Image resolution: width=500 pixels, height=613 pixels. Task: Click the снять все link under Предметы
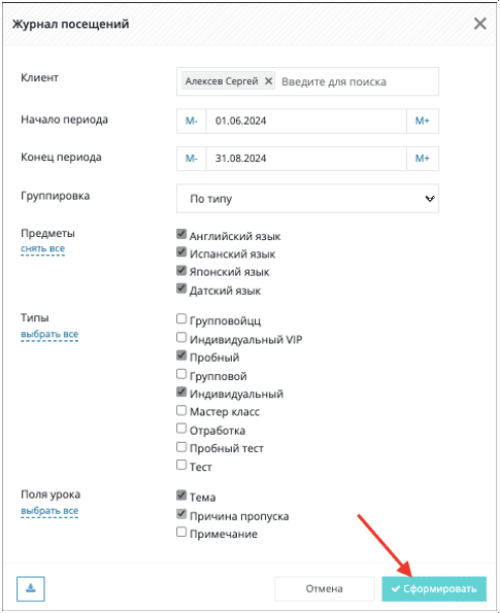pos(43,249)
